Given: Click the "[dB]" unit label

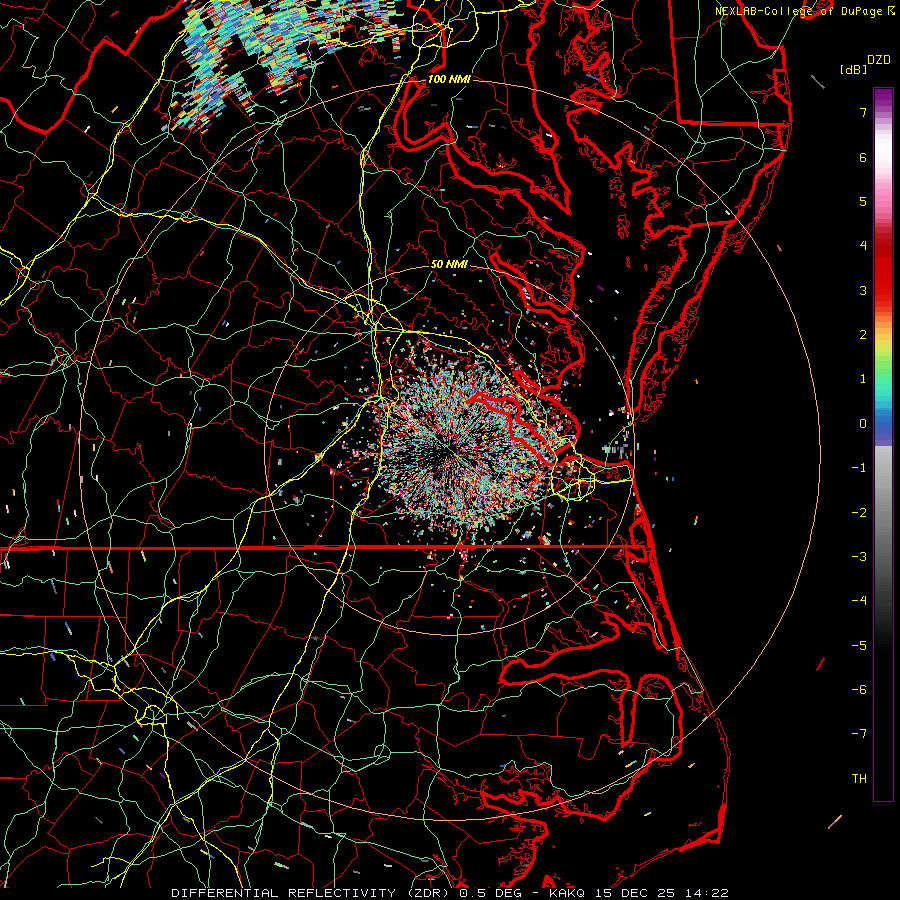Looking at the screenshot, I should click(x=854, y=69).
